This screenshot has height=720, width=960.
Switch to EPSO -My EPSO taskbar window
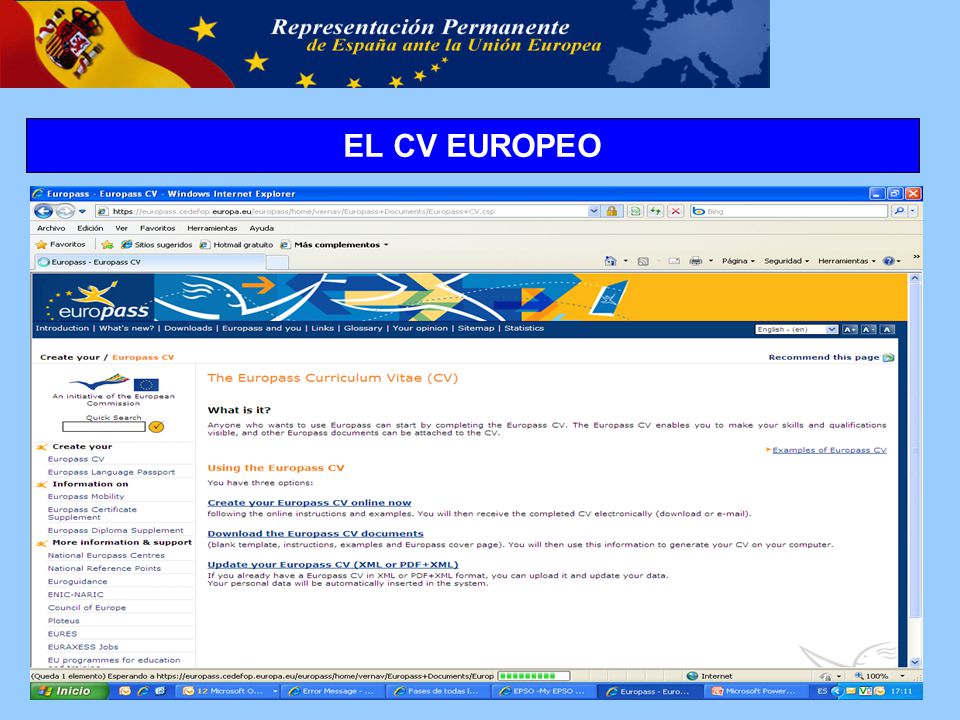(x=543, y=691)
